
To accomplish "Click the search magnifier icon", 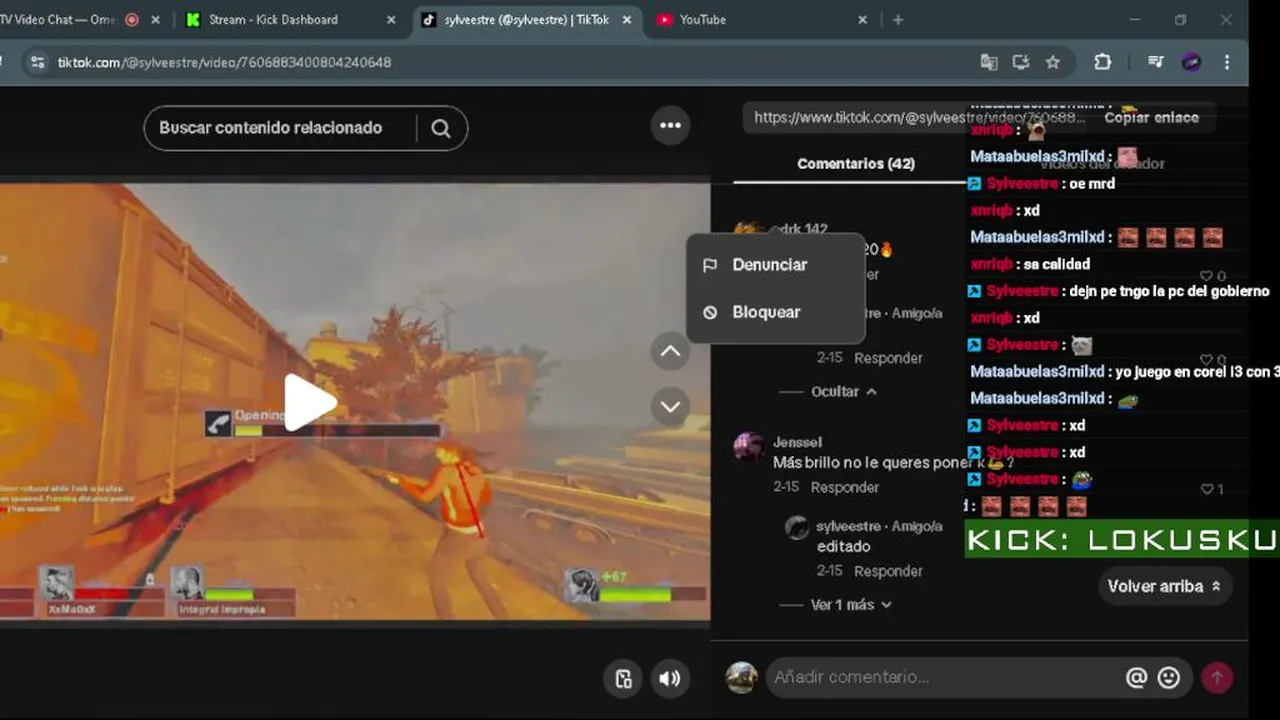I will click(441, 128).
